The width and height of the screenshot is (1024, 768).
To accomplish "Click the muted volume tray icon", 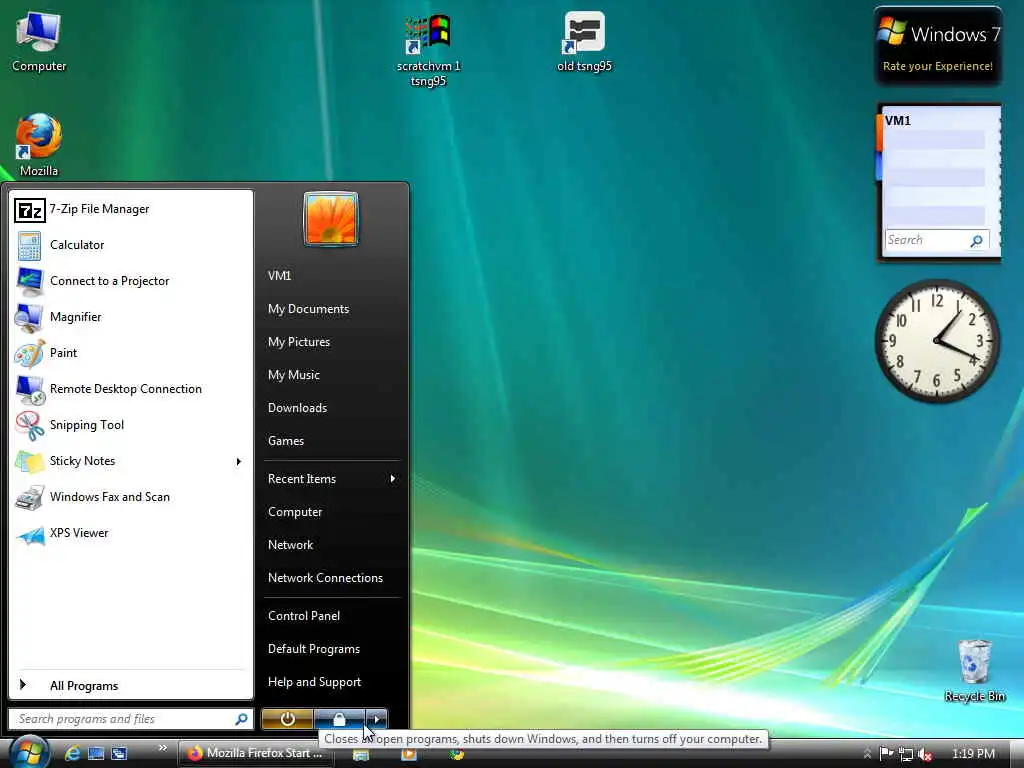I will point(925,754).
